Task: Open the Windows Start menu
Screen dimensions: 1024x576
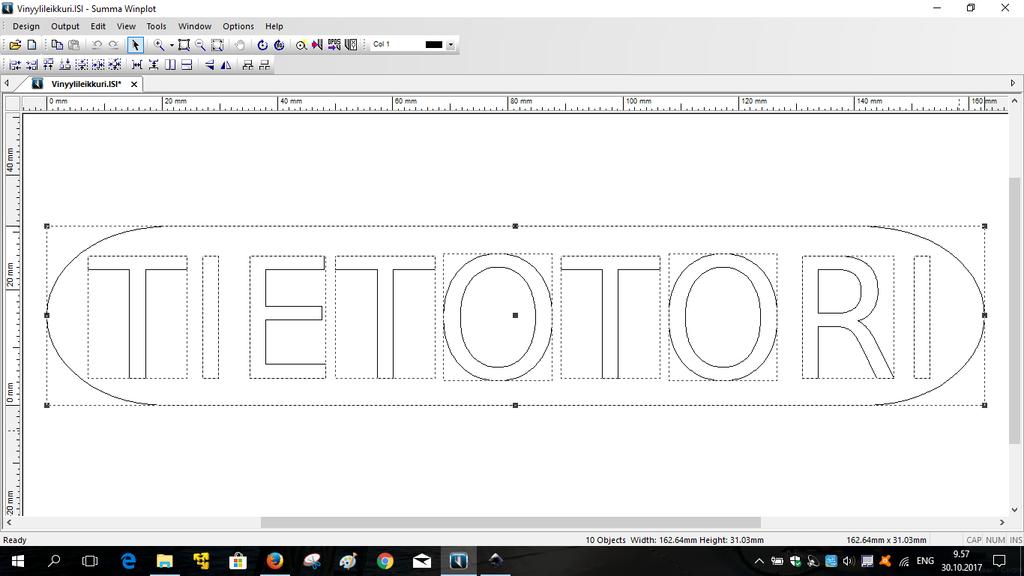Action: [x=18, y=561]
